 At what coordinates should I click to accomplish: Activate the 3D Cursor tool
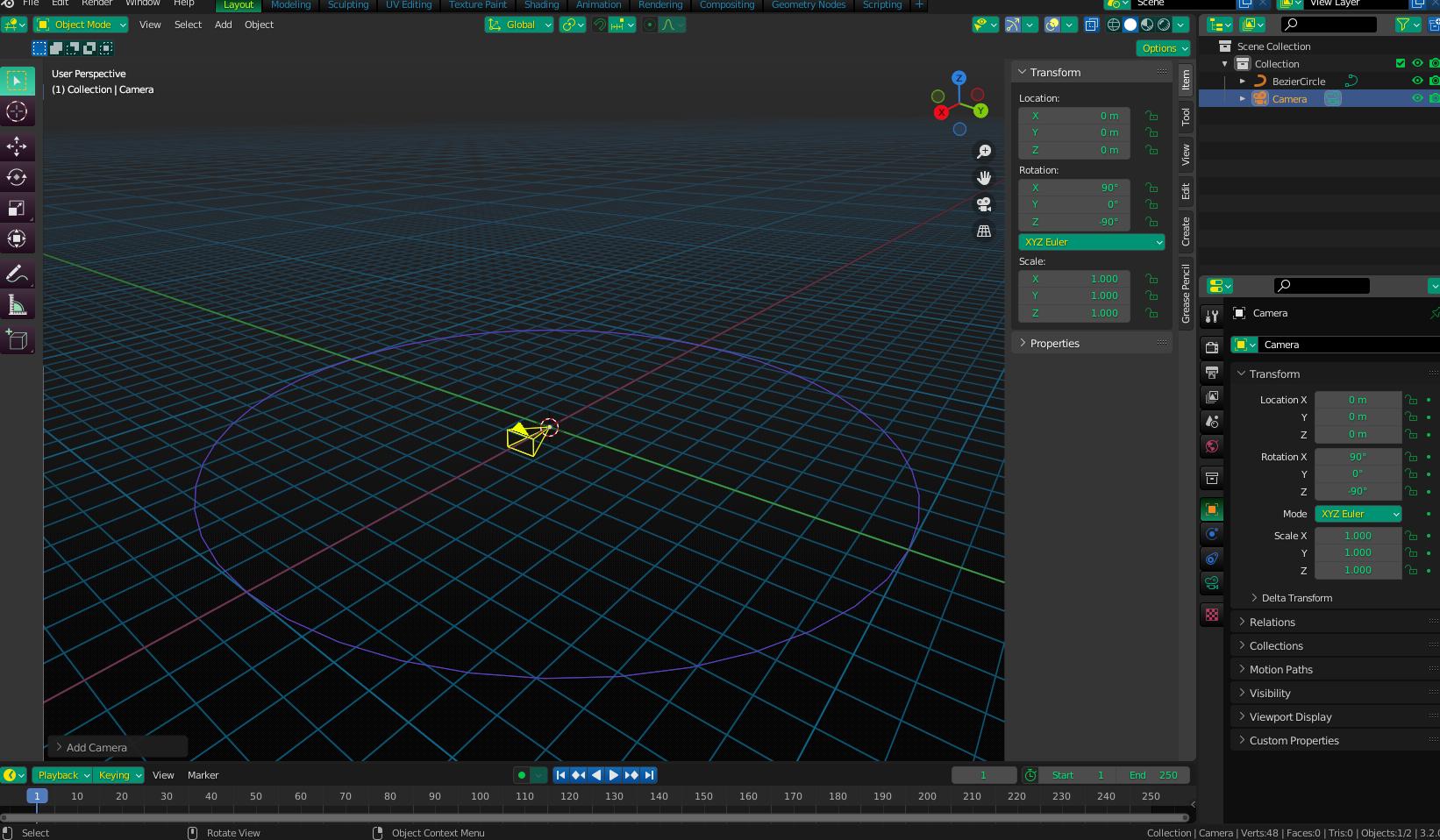[x=17, y=111]
